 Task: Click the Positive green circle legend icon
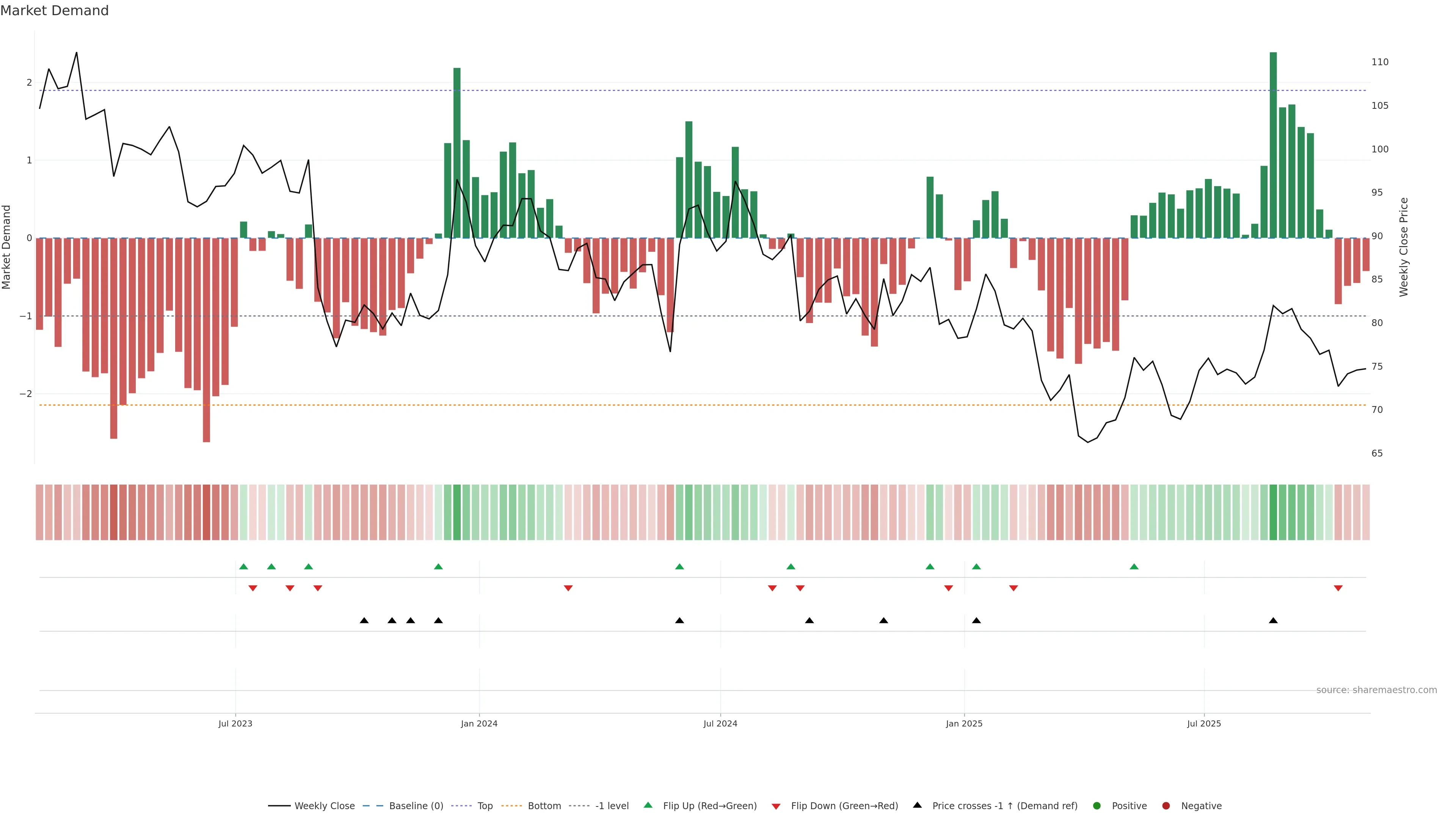click(1097, 805)
